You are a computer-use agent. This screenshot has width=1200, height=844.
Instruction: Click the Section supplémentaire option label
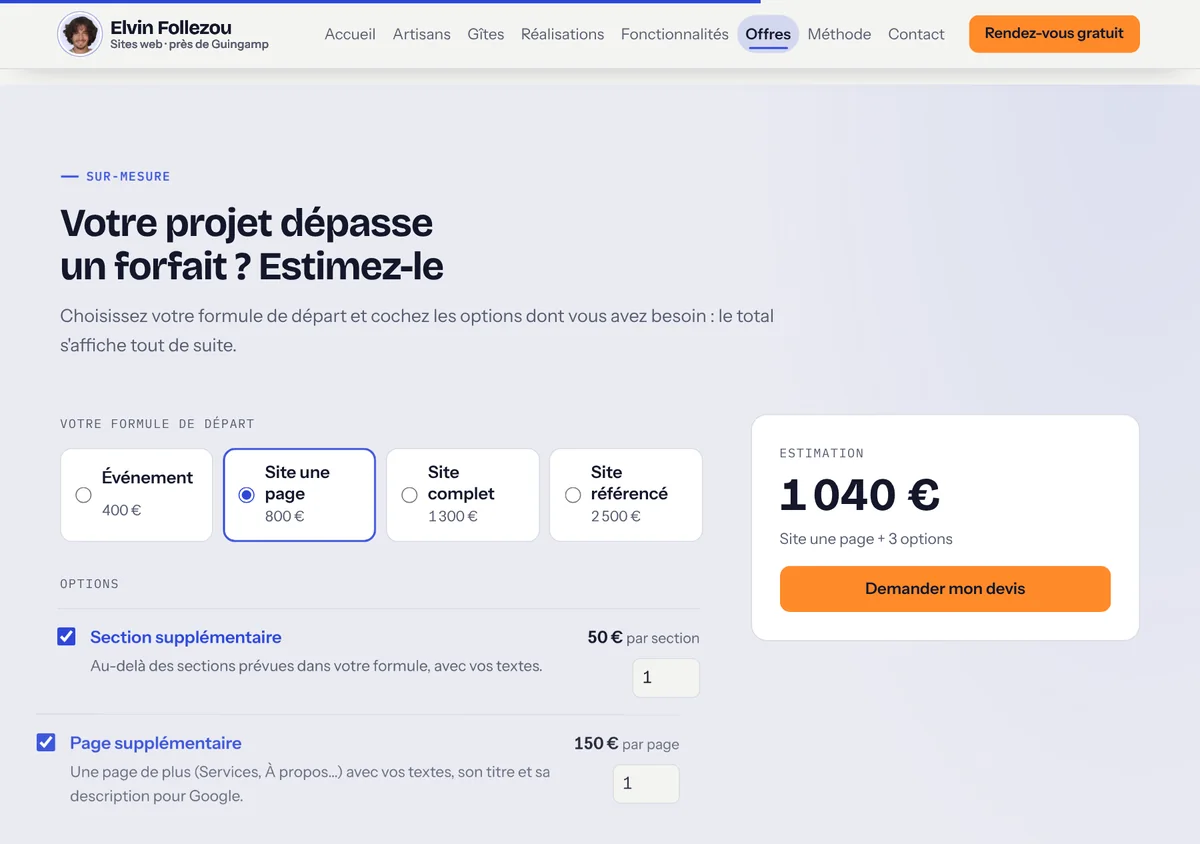(186, 637)
